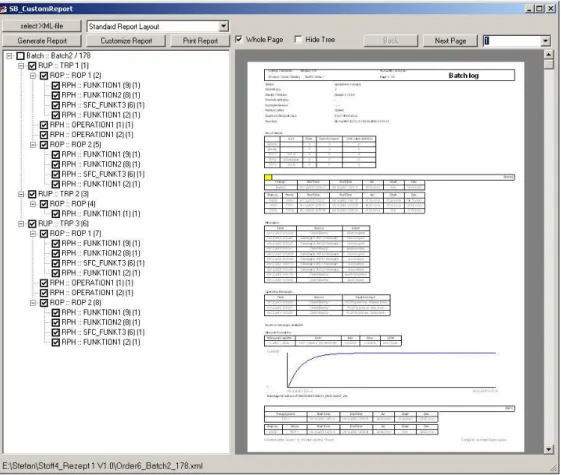Toggle the Whole Page checkbox
561x475 pixels.
click(239, 39)
